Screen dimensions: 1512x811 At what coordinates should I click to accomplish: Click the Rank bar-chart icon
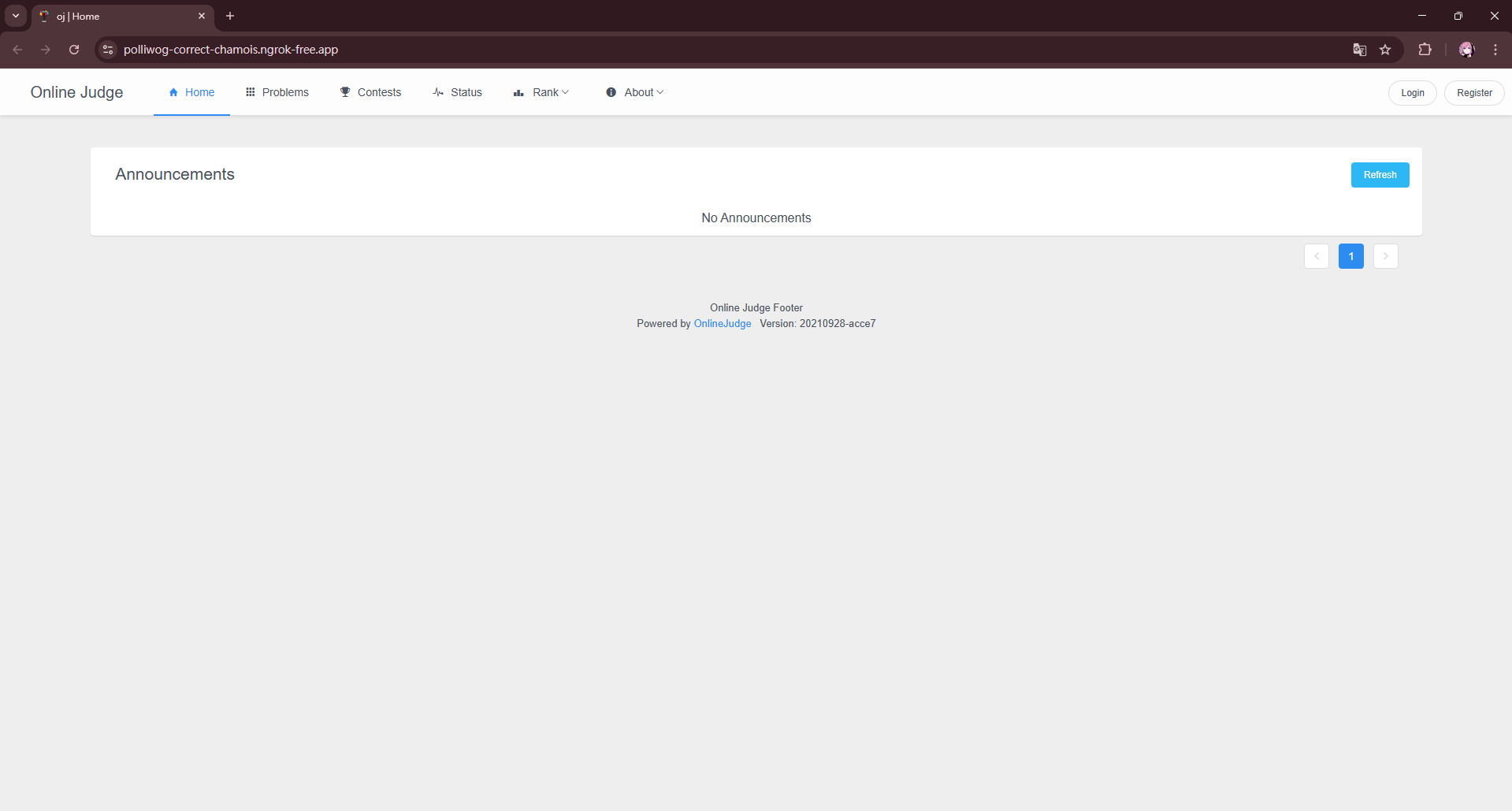(518, 93)
